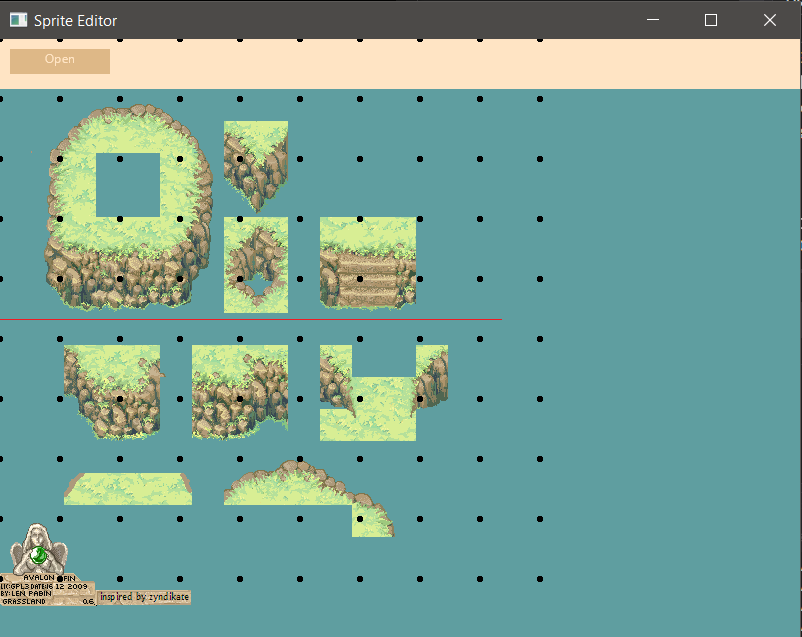Select the rocky pit hole tile

pos(256,265)
